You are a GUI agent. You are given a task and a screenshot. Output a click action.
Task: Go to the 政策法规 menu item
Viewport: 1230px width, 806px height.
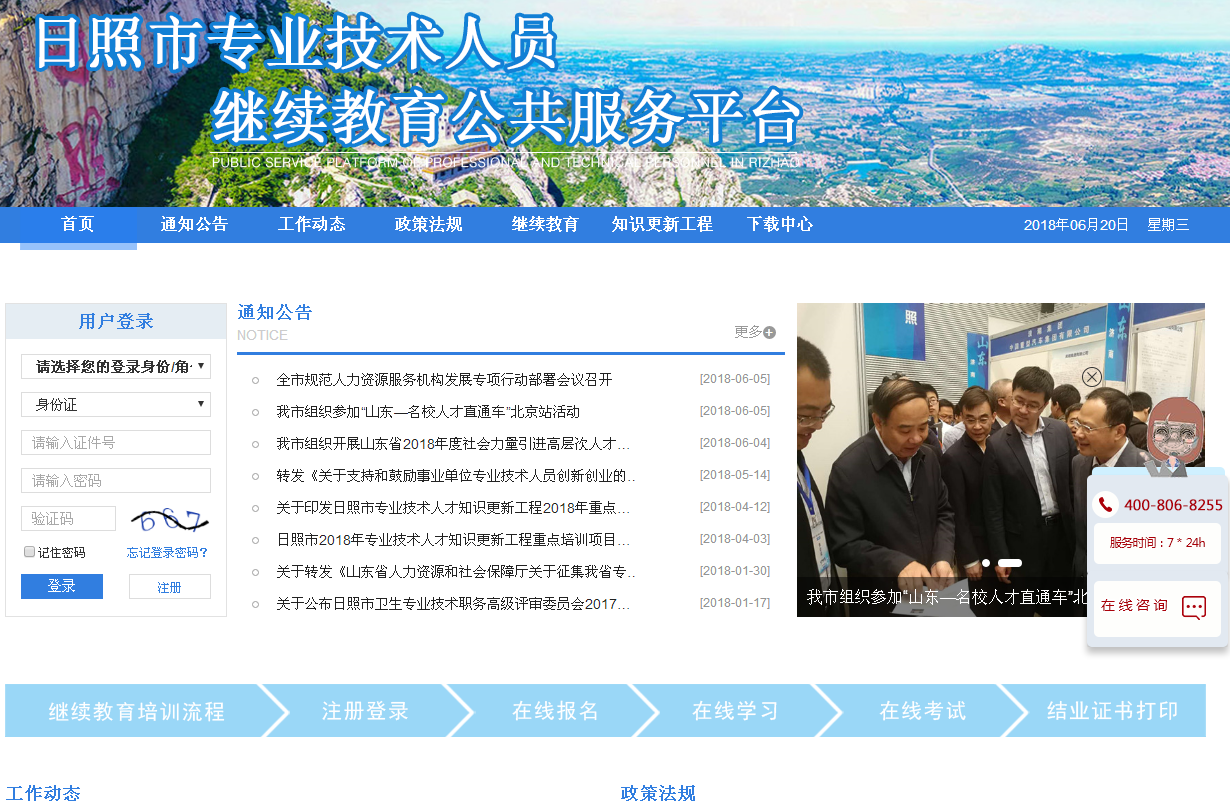click(x=428, y=225)
